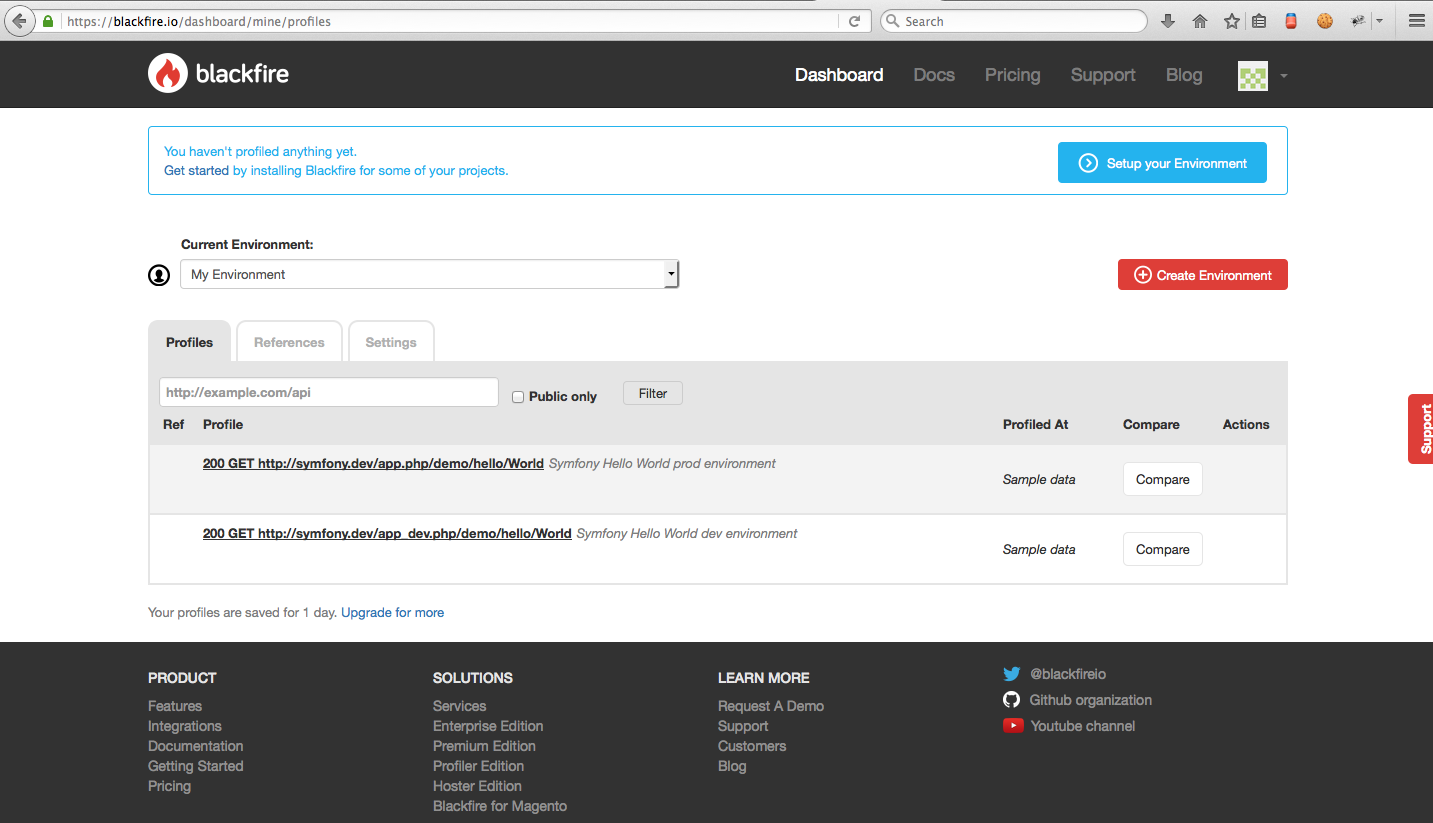Screen dimensions: 1433x823
Task: Click the green padlock security icon
Action: click(47, 21)
